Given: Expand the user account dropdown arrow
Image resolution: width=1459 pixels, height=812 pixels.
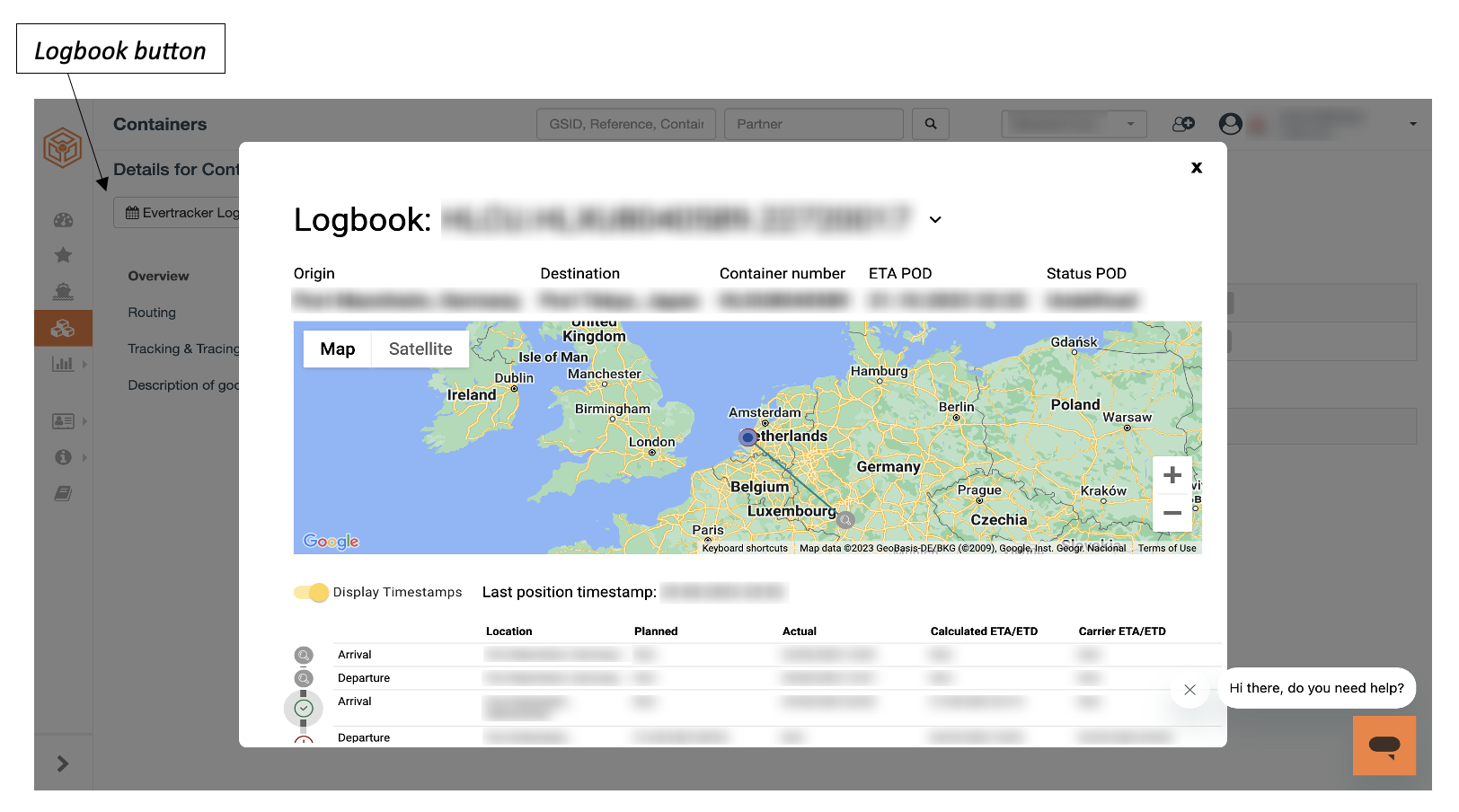Looking at the screenshot, I should (x=1413, y=124).
